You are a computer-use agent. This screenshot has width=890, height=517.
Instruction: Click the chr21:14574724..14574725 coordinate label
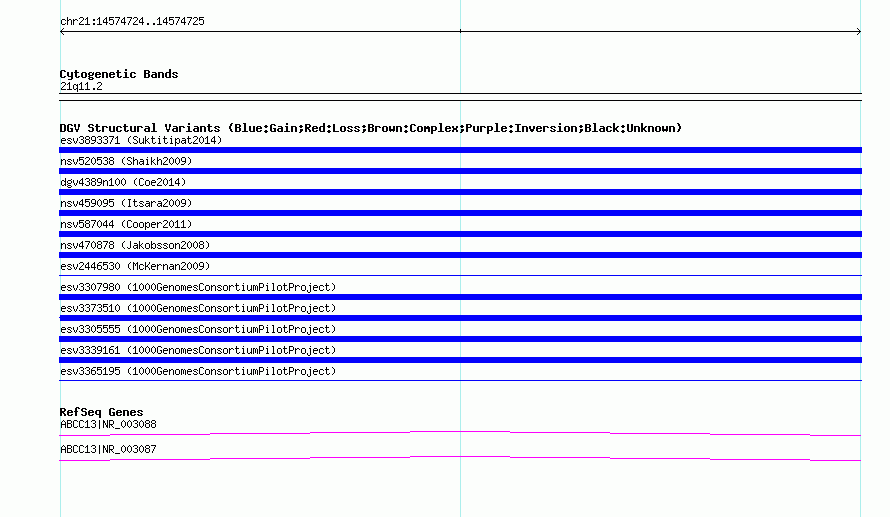(132, 21)
